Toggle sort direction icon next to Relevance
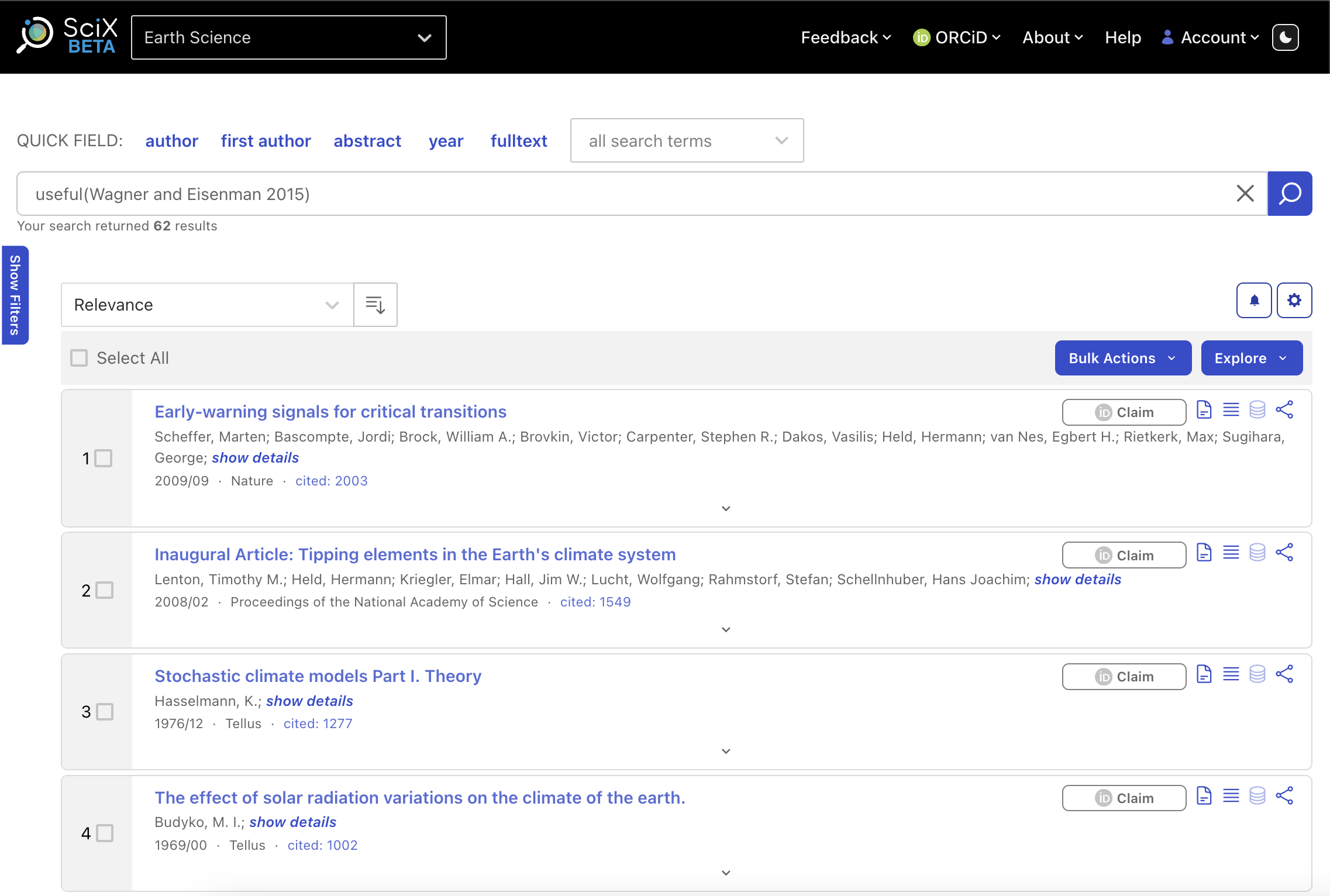This screenshot has width=1330, height=896. pyautogui.click(x=375, y=305)
